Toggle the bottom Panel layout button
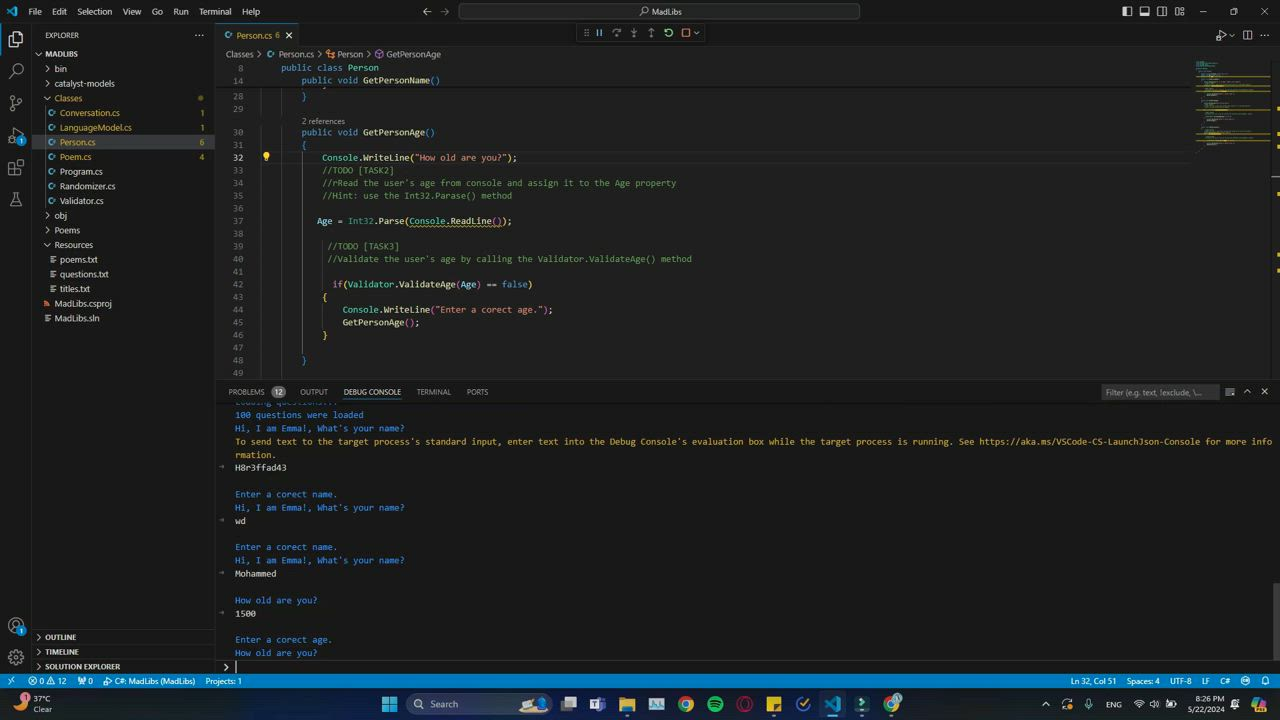Image resolution: width=1280 pixels, height=720 pixels. pos(1144,12)
